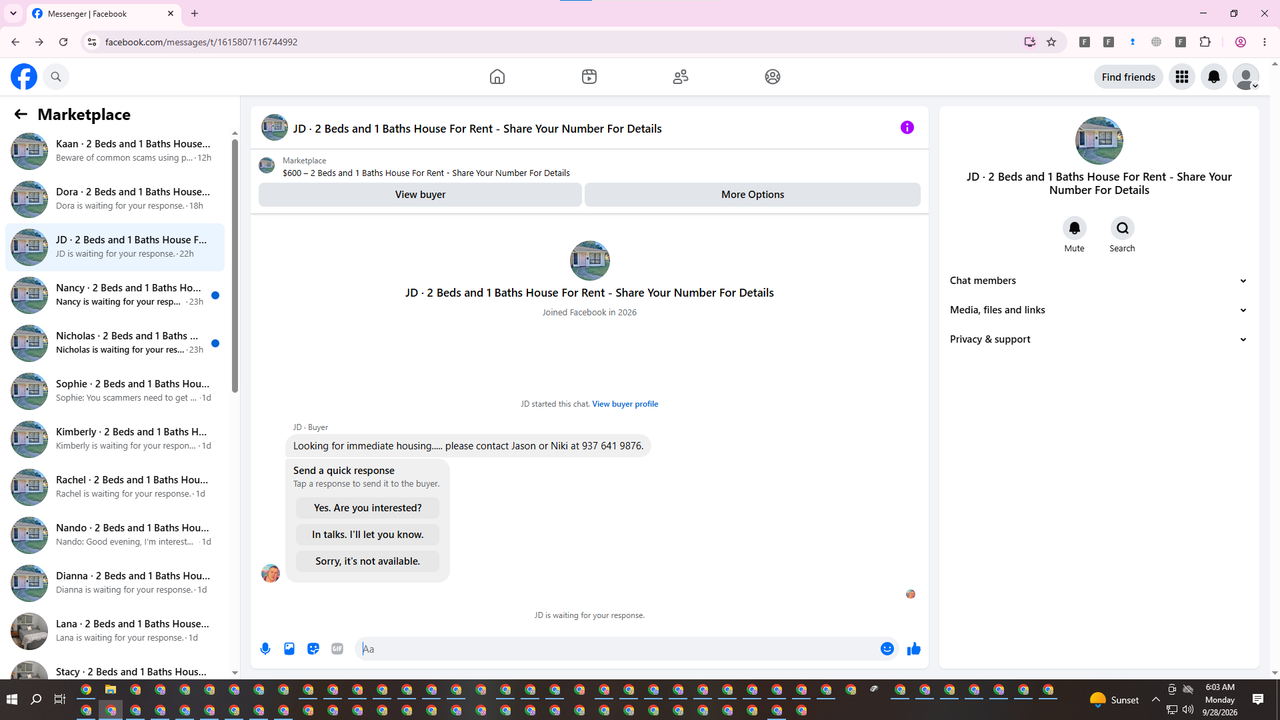This screenshot has height=720, width=1280.
Task: Open Sophie's conversation in the list
Action: [115, 391]
